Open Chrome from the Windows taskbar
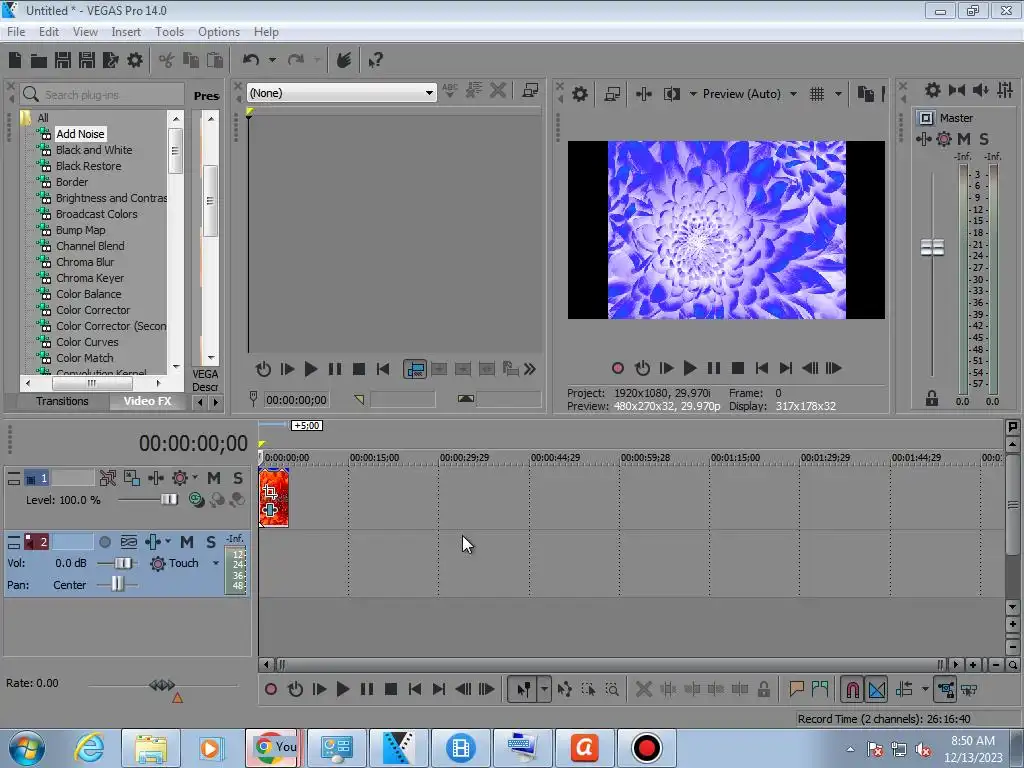1024x768 pixels. point(274,748)
